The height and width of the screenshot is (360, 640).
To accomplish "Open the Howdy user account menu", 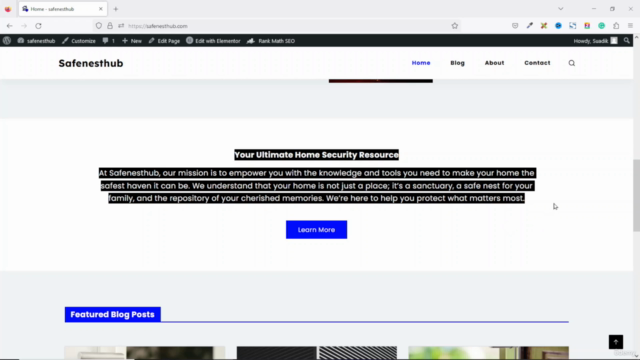I will (x=596, y=41).
